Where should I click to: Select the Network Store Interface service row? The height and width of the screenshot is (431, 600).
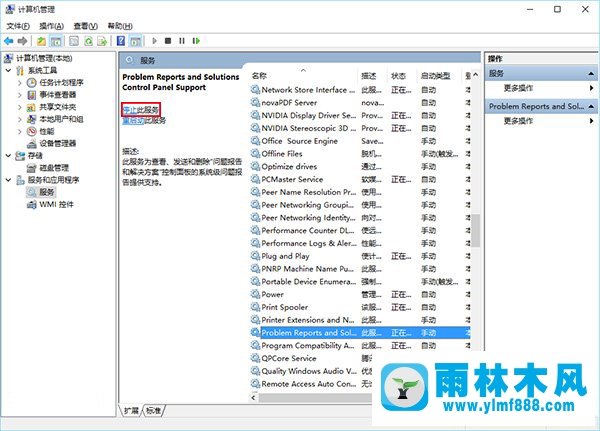(x=360, y=90)
